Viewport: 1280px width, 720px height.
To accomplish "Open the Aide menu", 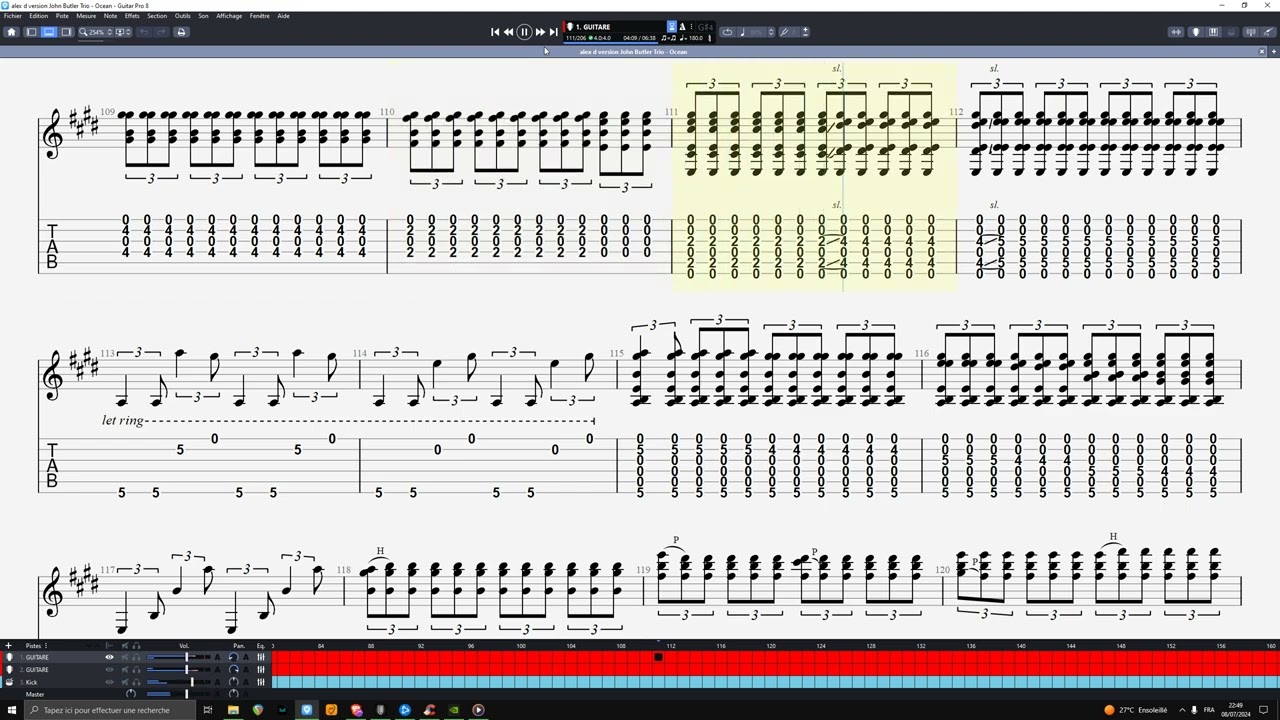I will (x=283, y=16).
